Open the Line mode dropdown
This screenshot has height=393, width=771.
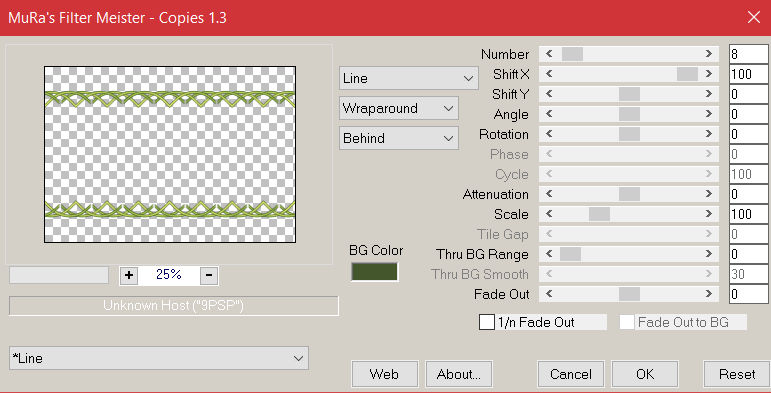pos(408,78)
